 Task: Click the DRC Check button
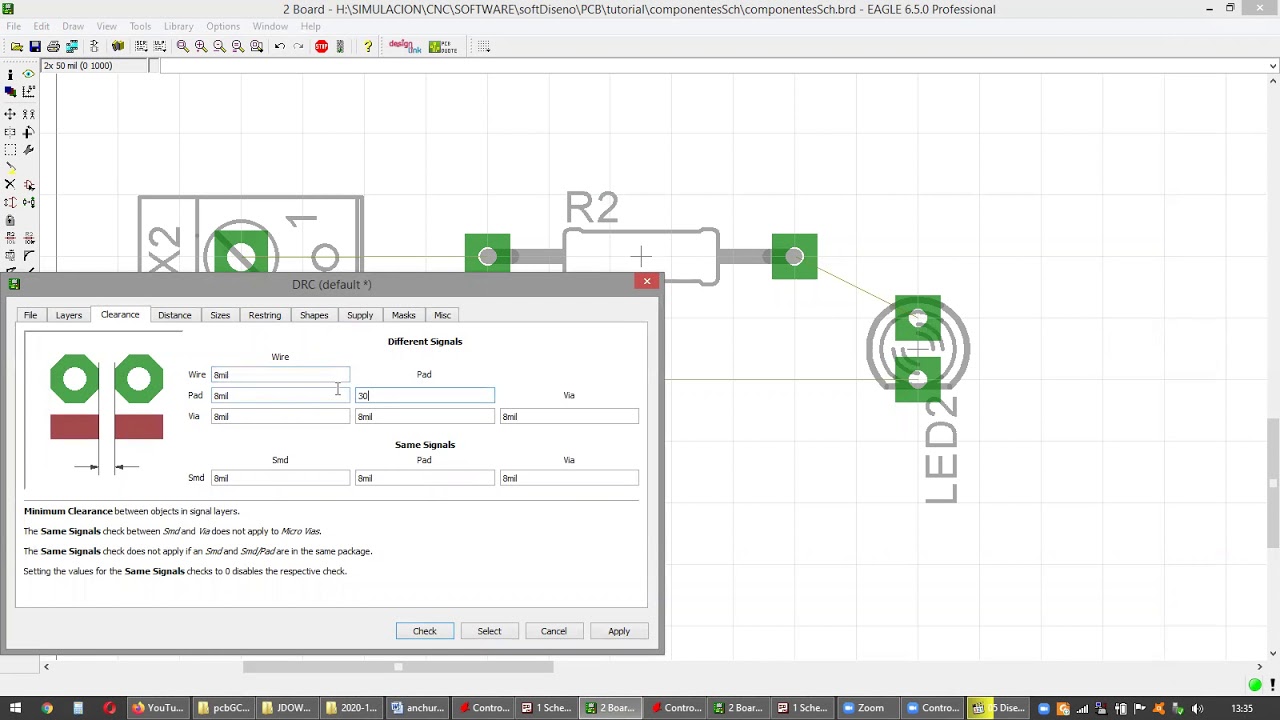pos(425,631)
